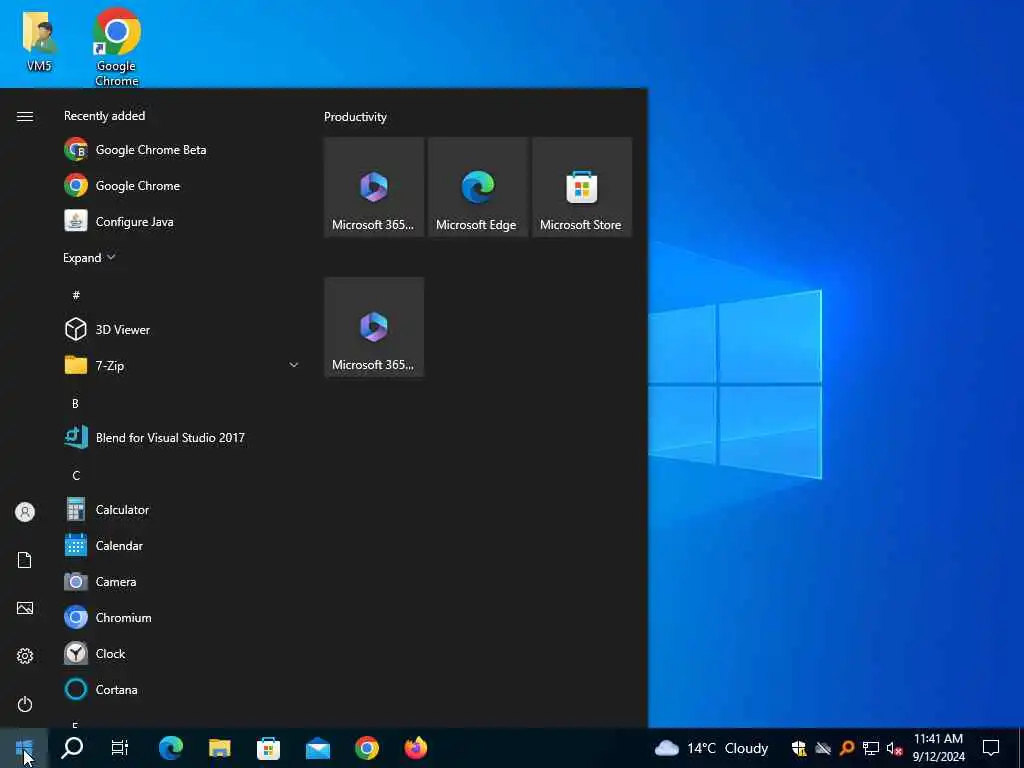Screen dimensions: 1024x768
Task: Open Calculator app
Action: point(182,509)
